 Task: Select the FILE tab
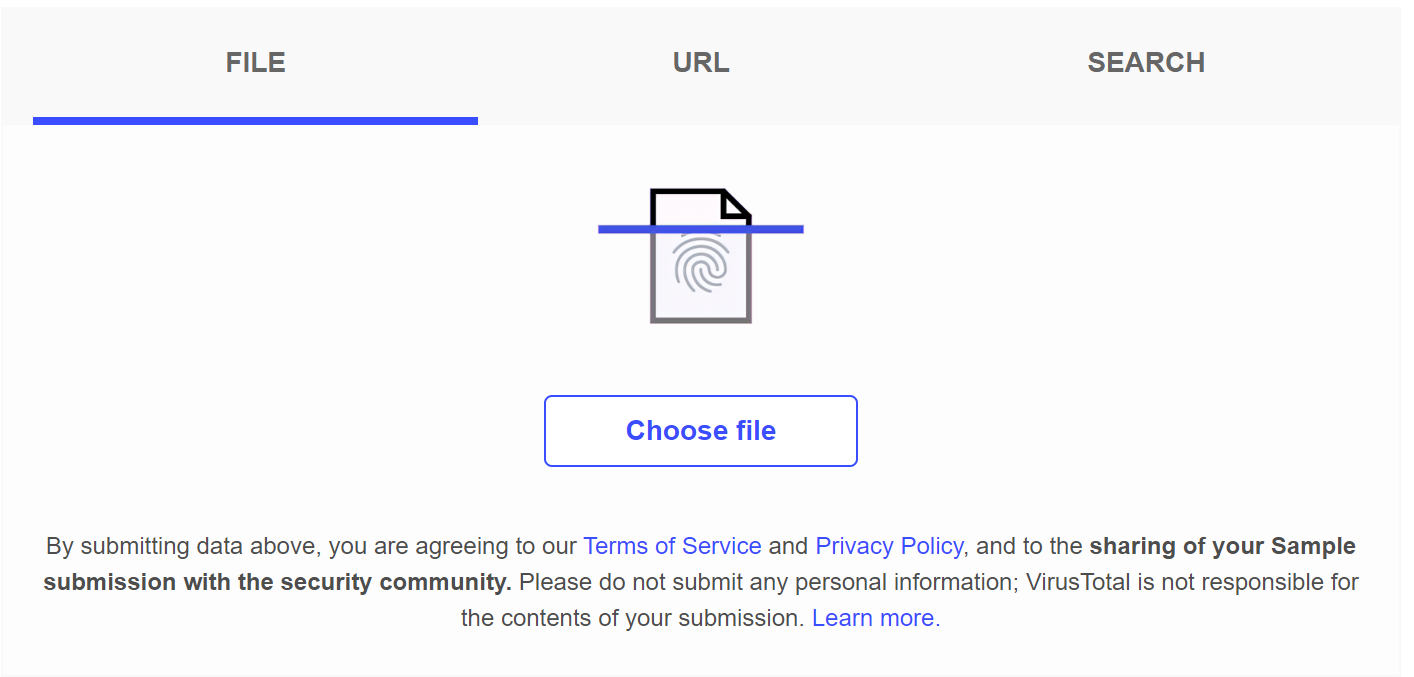(256, 62)
